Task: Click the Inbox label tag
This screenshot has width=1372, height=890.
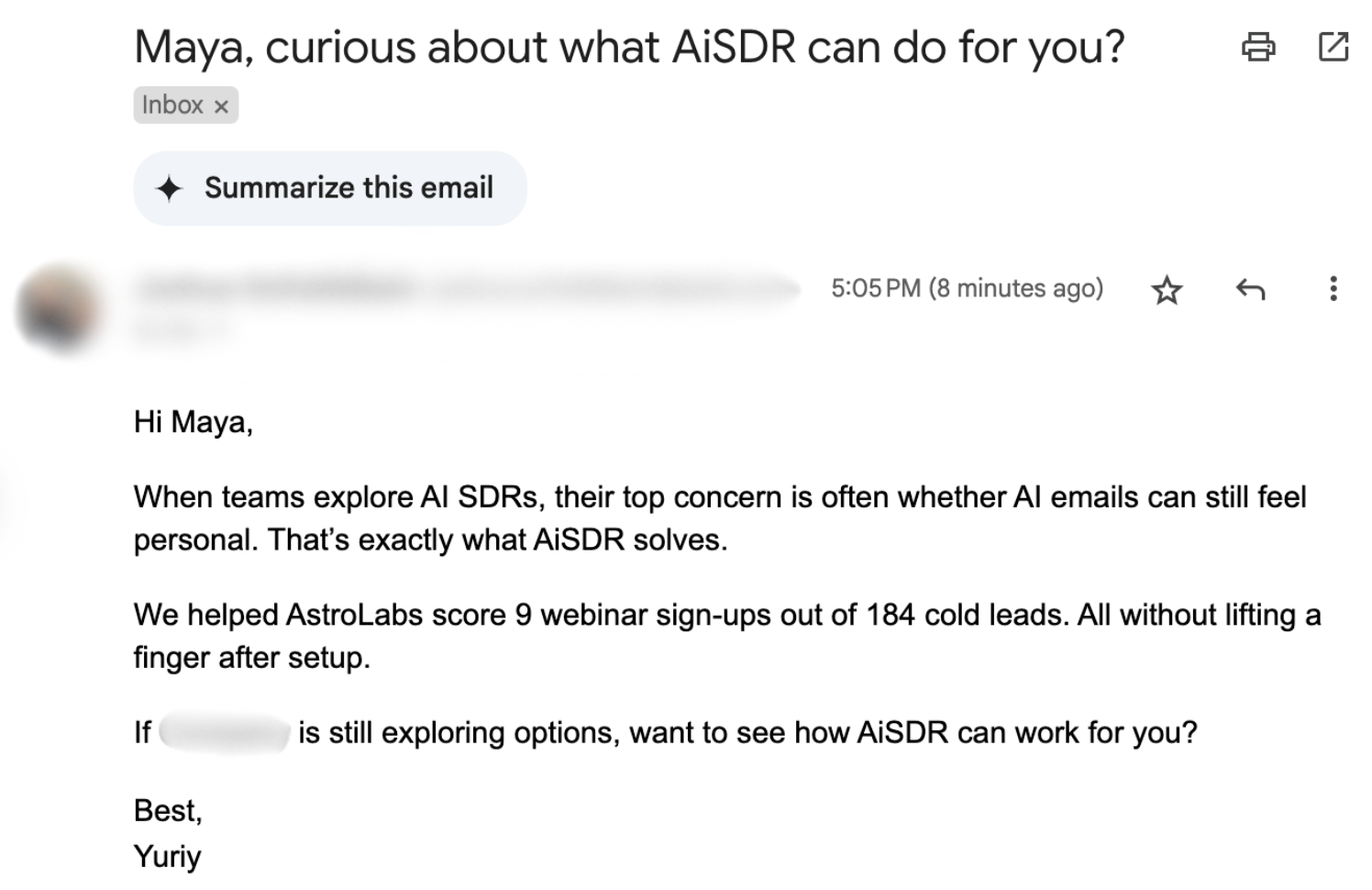Action: (x=172, y=106)
